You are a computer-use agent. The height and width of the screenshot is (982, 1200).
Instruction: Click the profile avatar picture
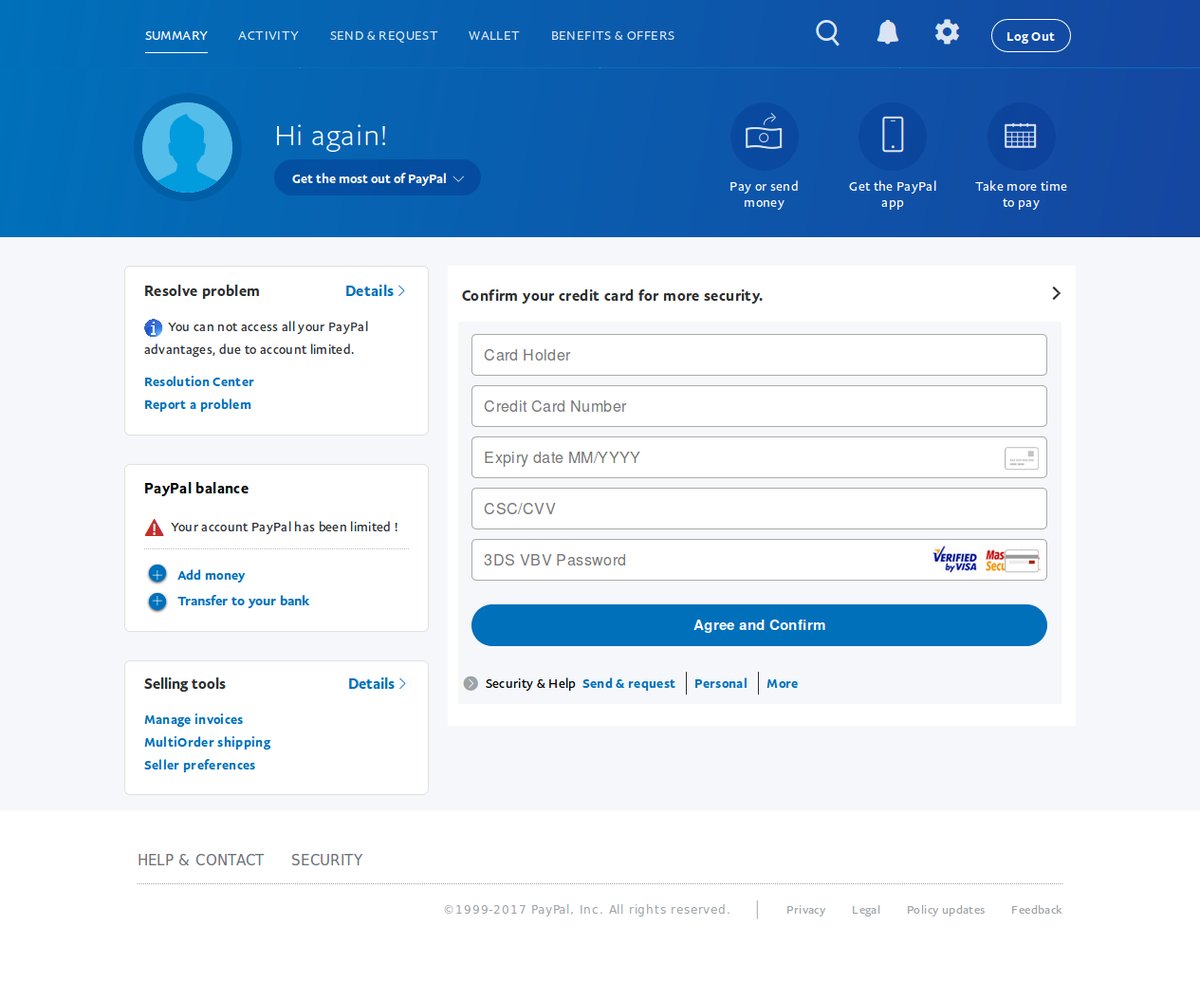(x=187, y=148)
